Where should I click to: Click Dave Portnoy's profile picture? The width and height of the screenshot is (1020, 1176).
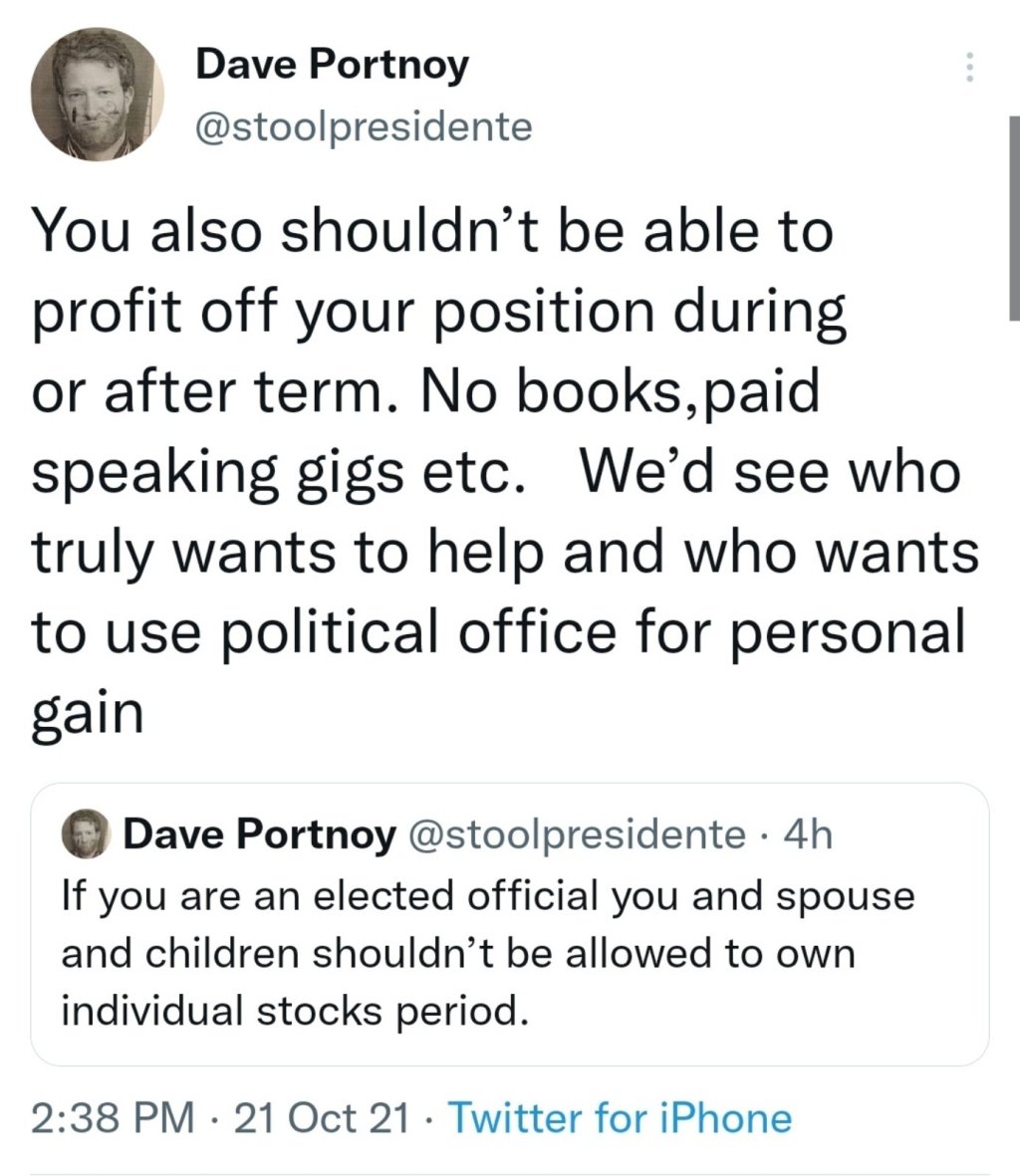[97, 95]
